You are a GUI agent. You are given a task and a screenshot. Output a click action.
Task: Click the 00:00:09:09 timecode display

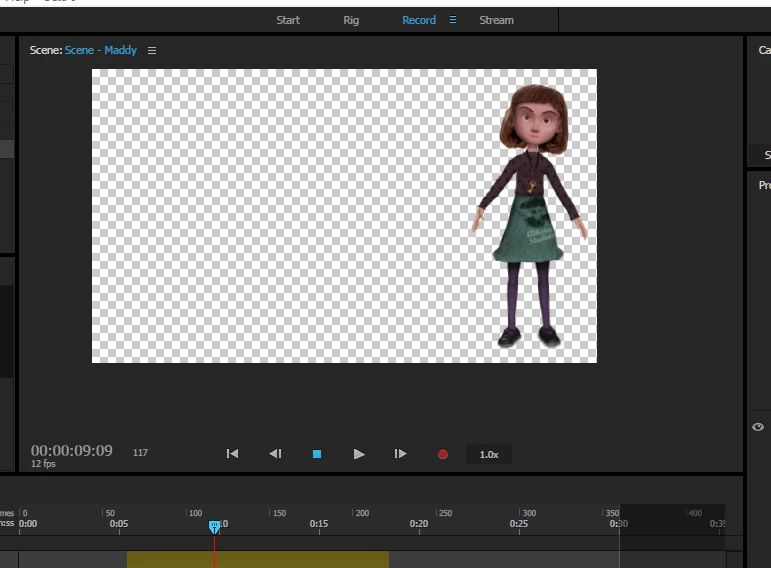(72, 451)
